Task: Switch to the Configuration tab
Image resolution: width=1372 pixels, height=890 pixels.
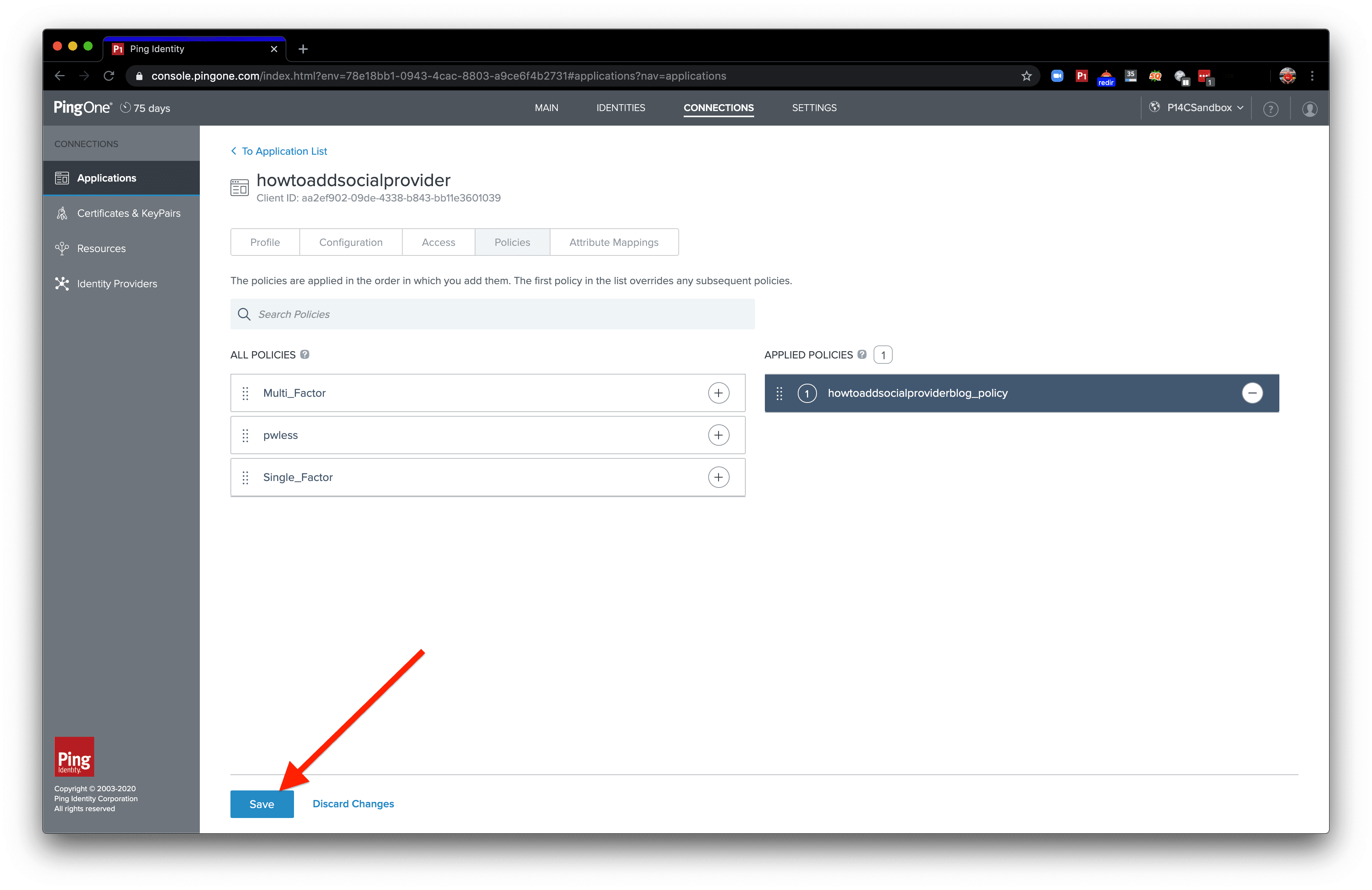Action: [351, 242]
